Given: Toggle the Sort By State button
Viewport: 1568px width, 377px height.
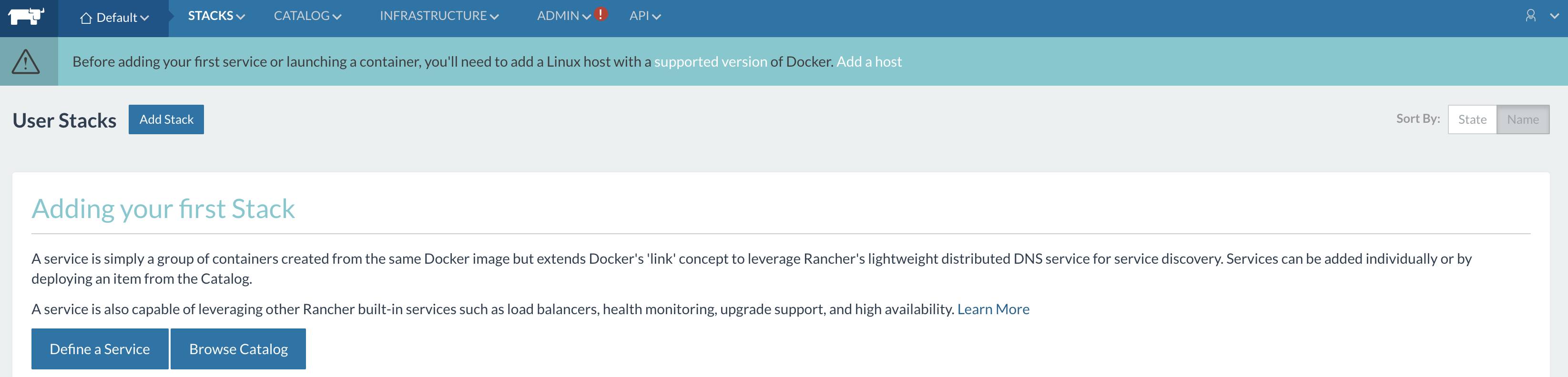Looking at the screenshot, I should tap(1472, 119).
